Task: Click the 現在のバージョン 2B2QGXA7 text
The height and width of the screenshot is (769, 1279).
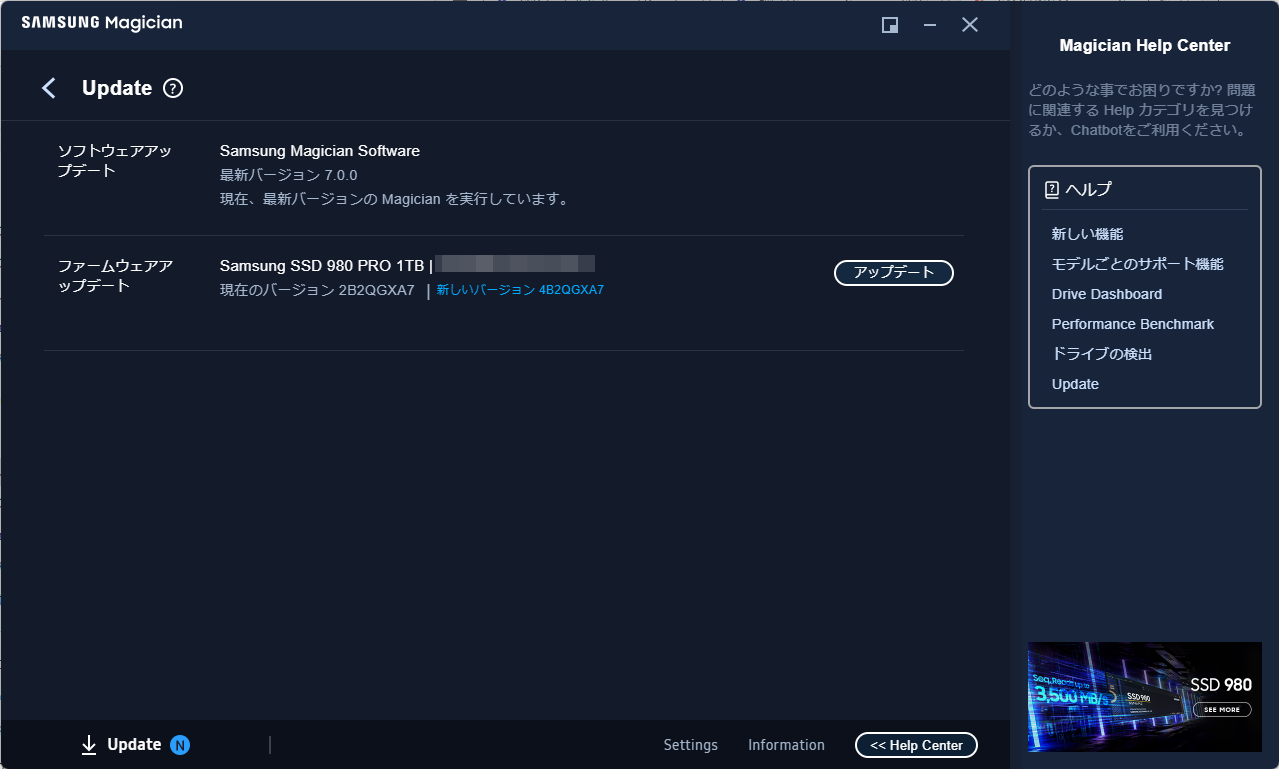Action: pyautogui.click(x=317, y=290)
